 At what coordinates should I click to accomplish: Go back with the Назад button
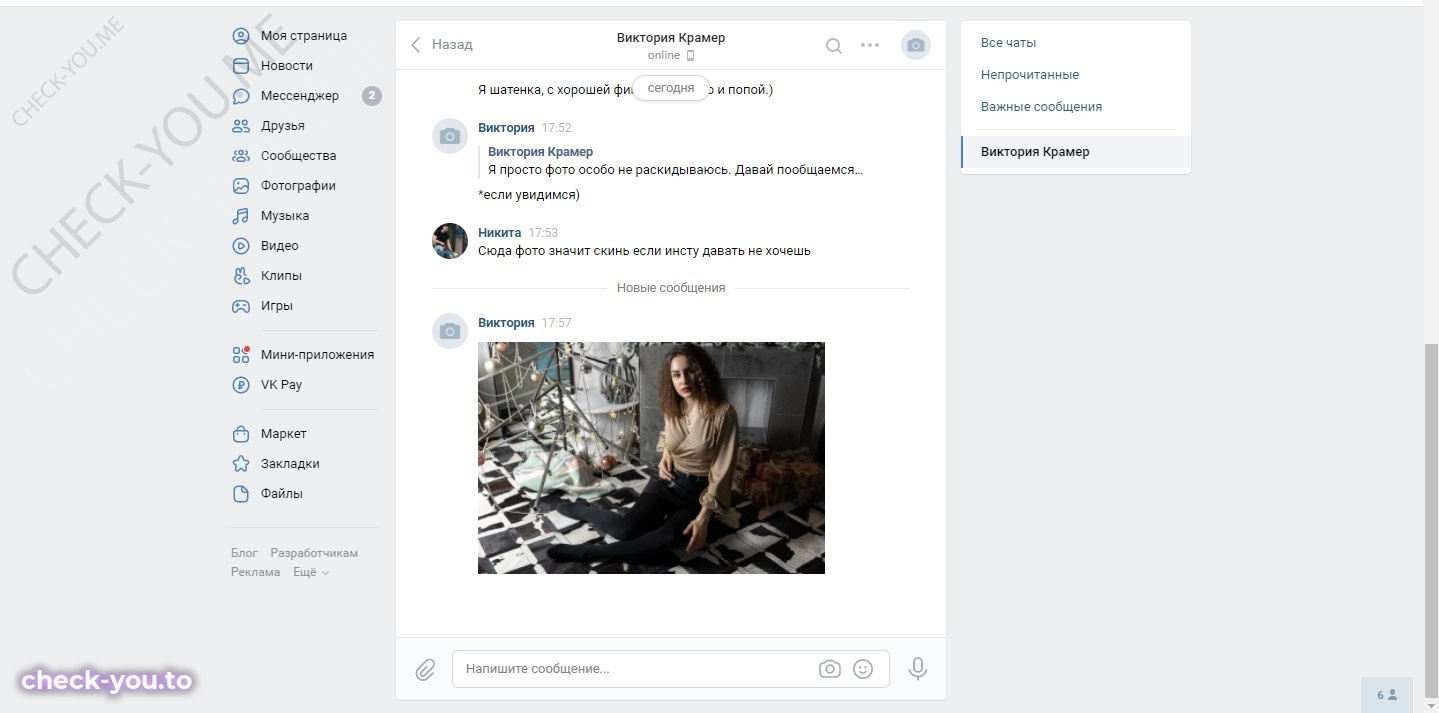point(441,45)
